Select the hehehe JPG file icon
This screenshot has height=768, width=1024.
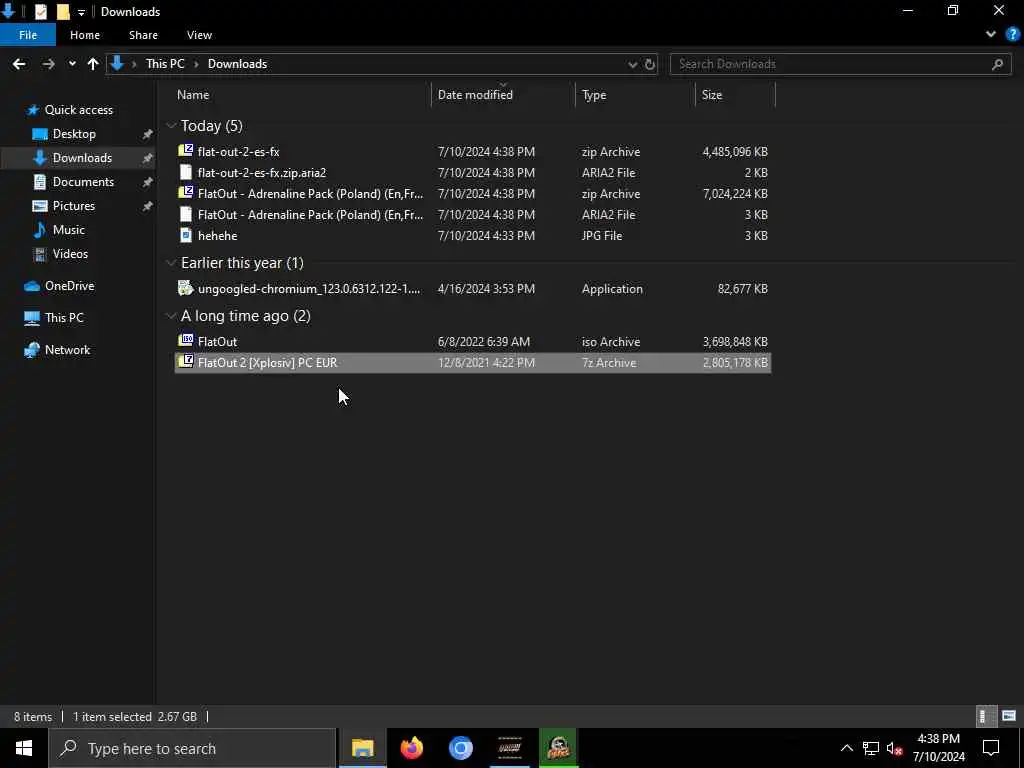pos(185,235)
